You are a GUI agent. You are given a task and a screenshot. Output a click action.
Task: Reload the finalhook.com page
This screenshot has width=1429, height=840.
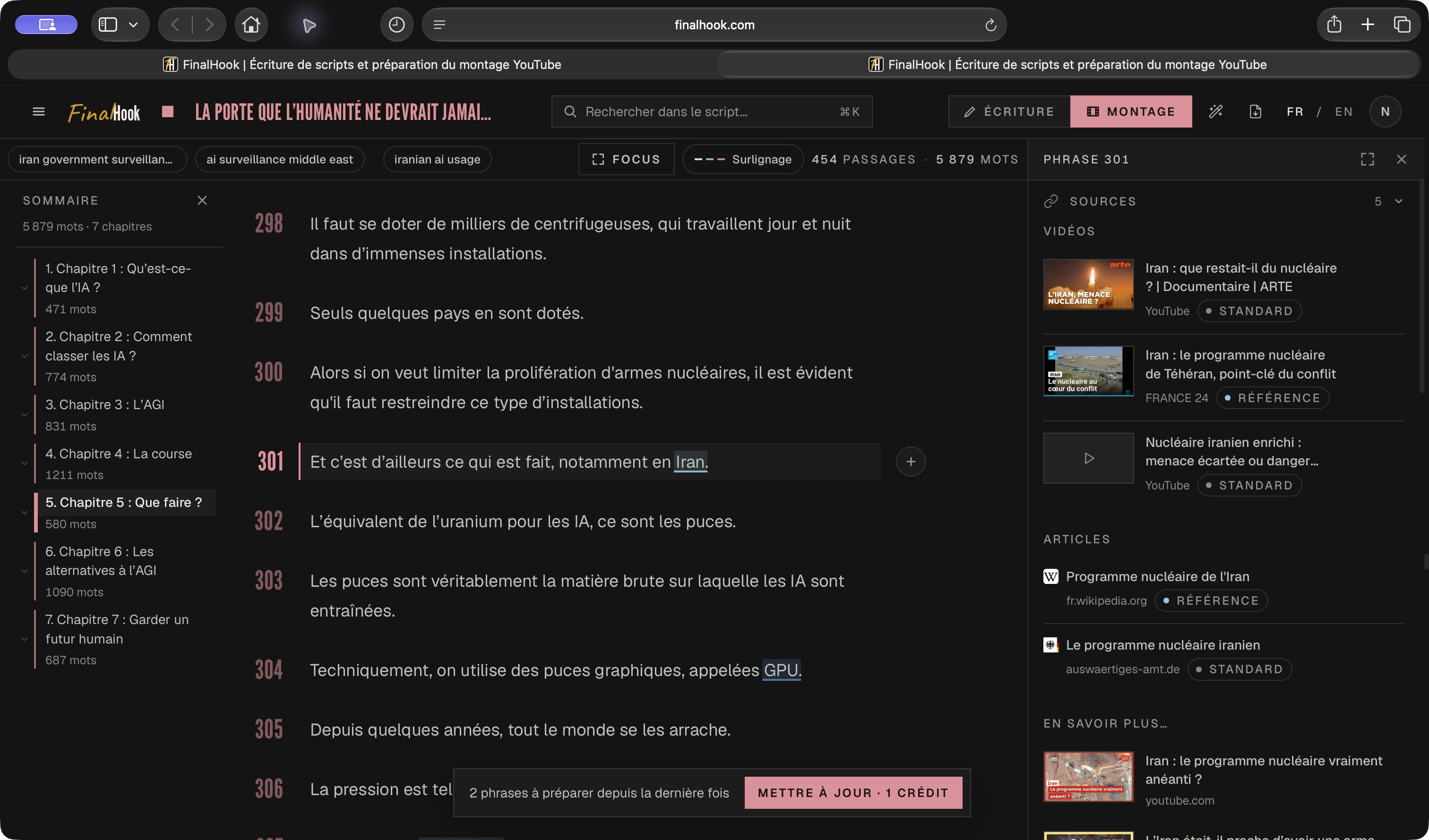(990, 25)
